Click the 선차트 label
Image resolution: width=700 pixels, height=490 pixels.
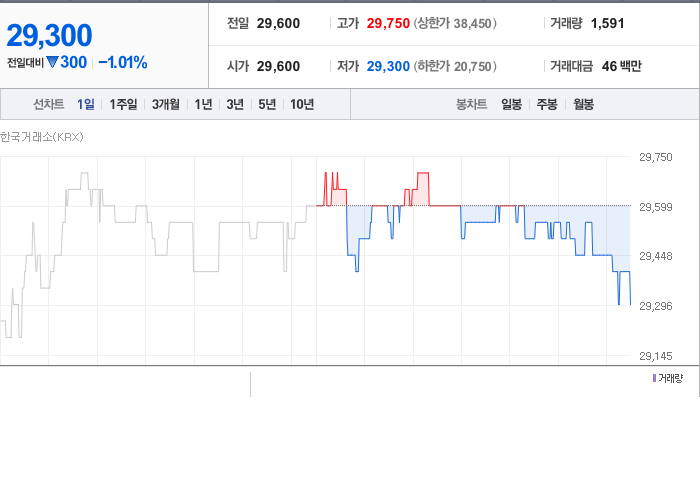(49, 104)
